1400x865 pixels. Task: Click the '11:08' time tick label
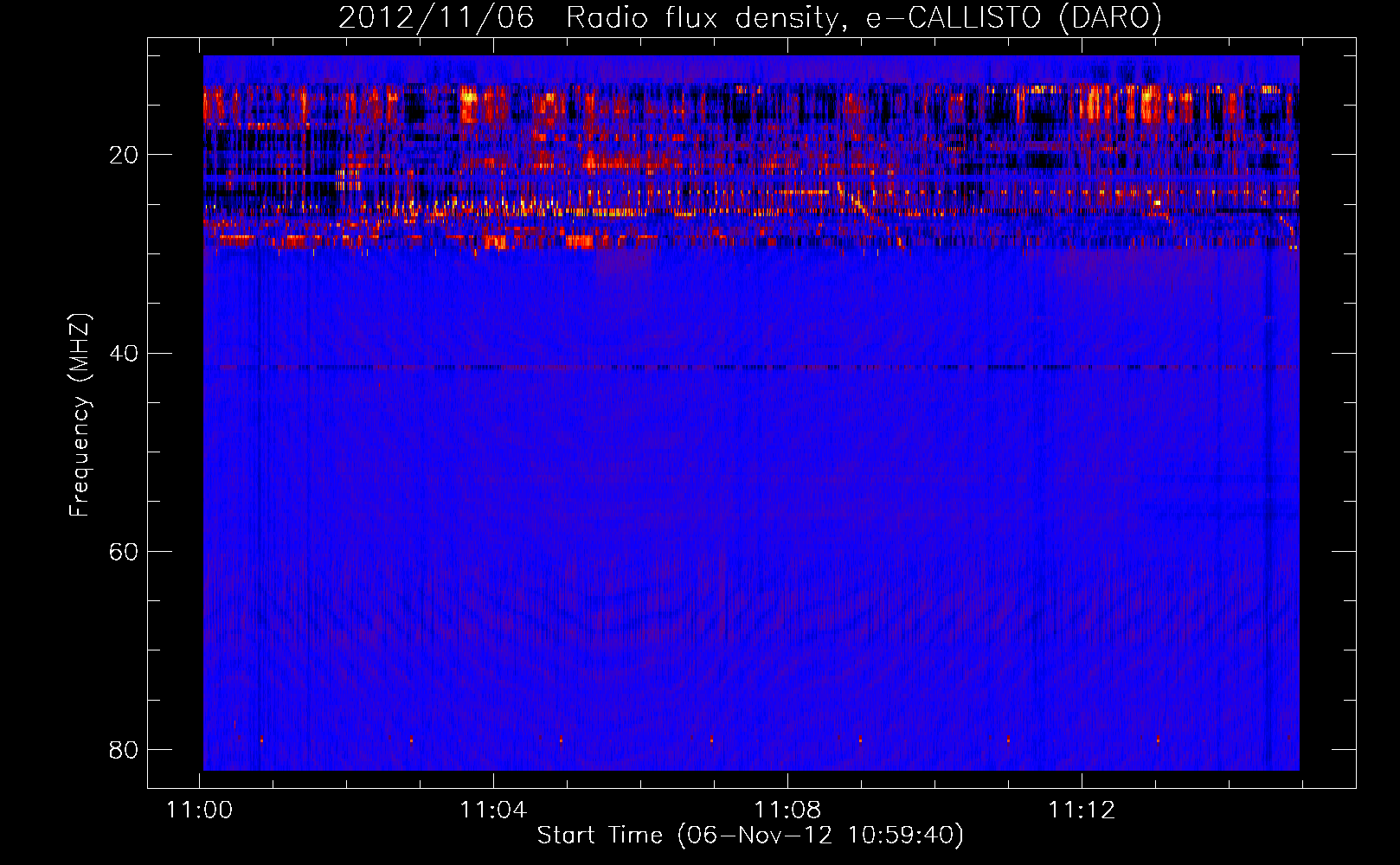coord(787,811)
